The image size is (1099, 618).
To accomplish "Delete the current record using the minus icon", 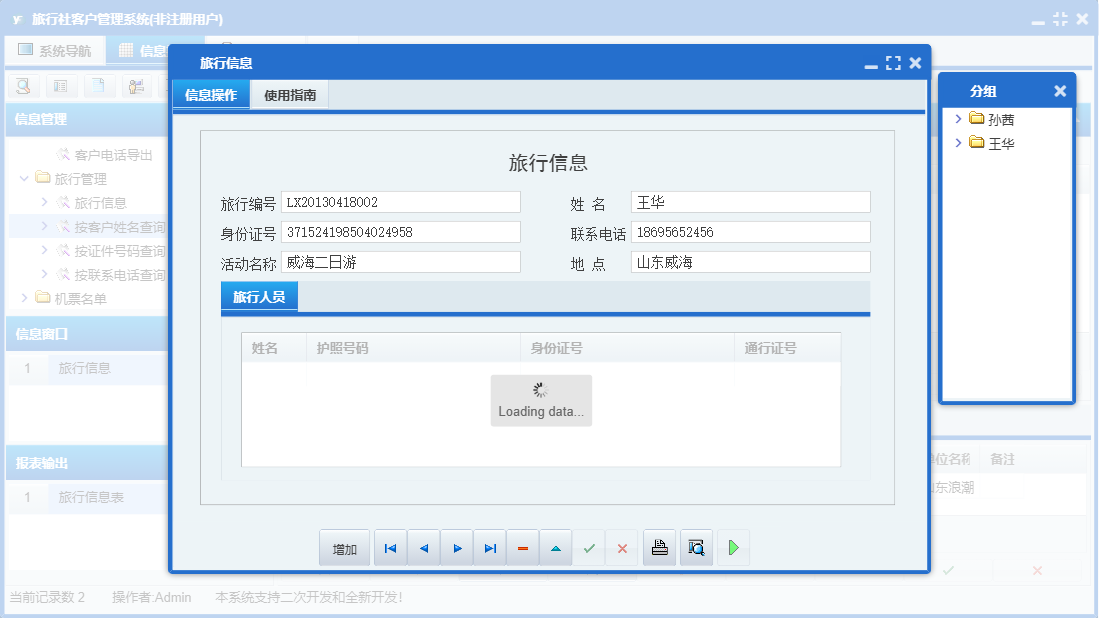I will click(x=522, y=547).
